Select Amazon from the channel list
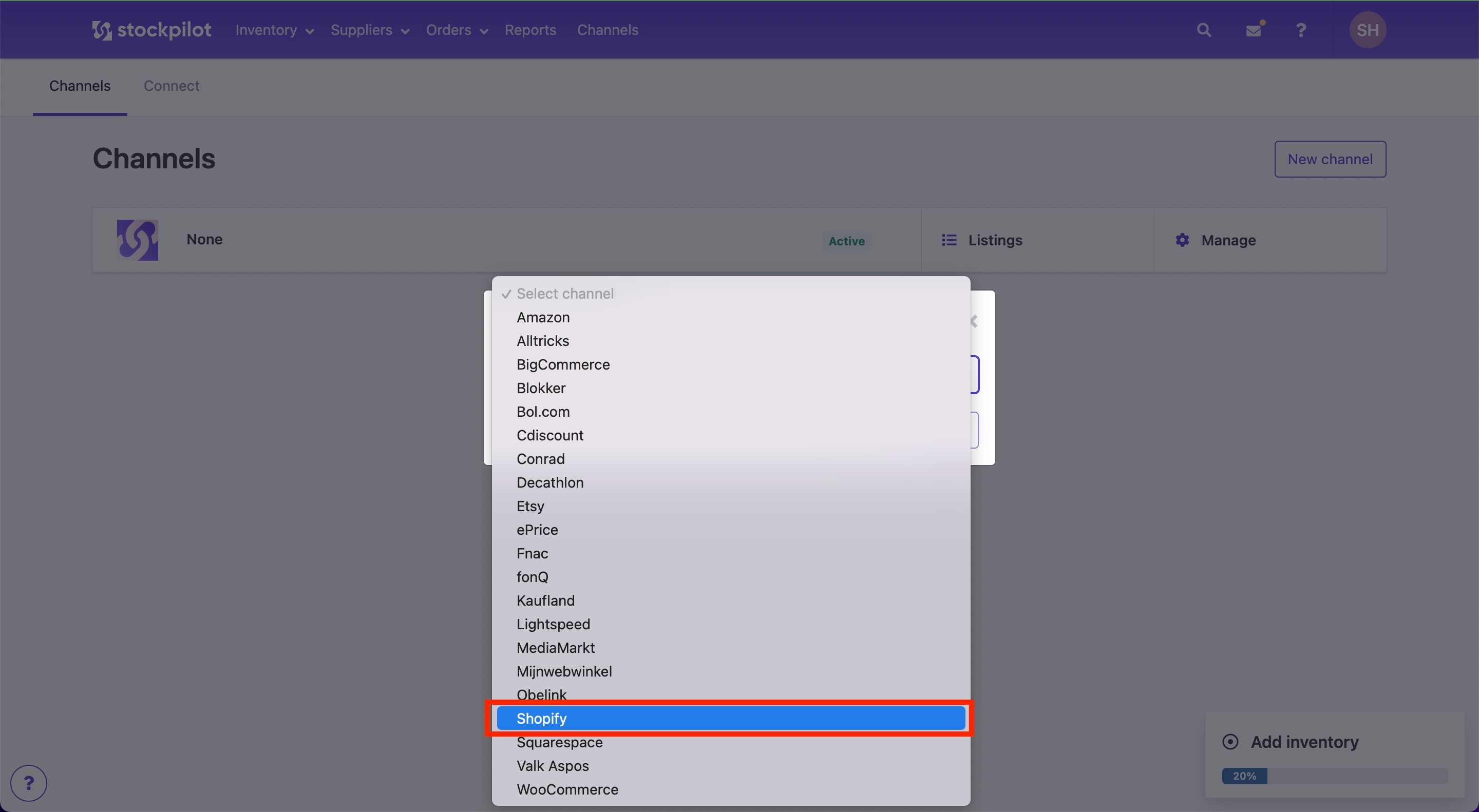Screen dimensions: 1479x812 pyautogui.click(x=731, y=317)
